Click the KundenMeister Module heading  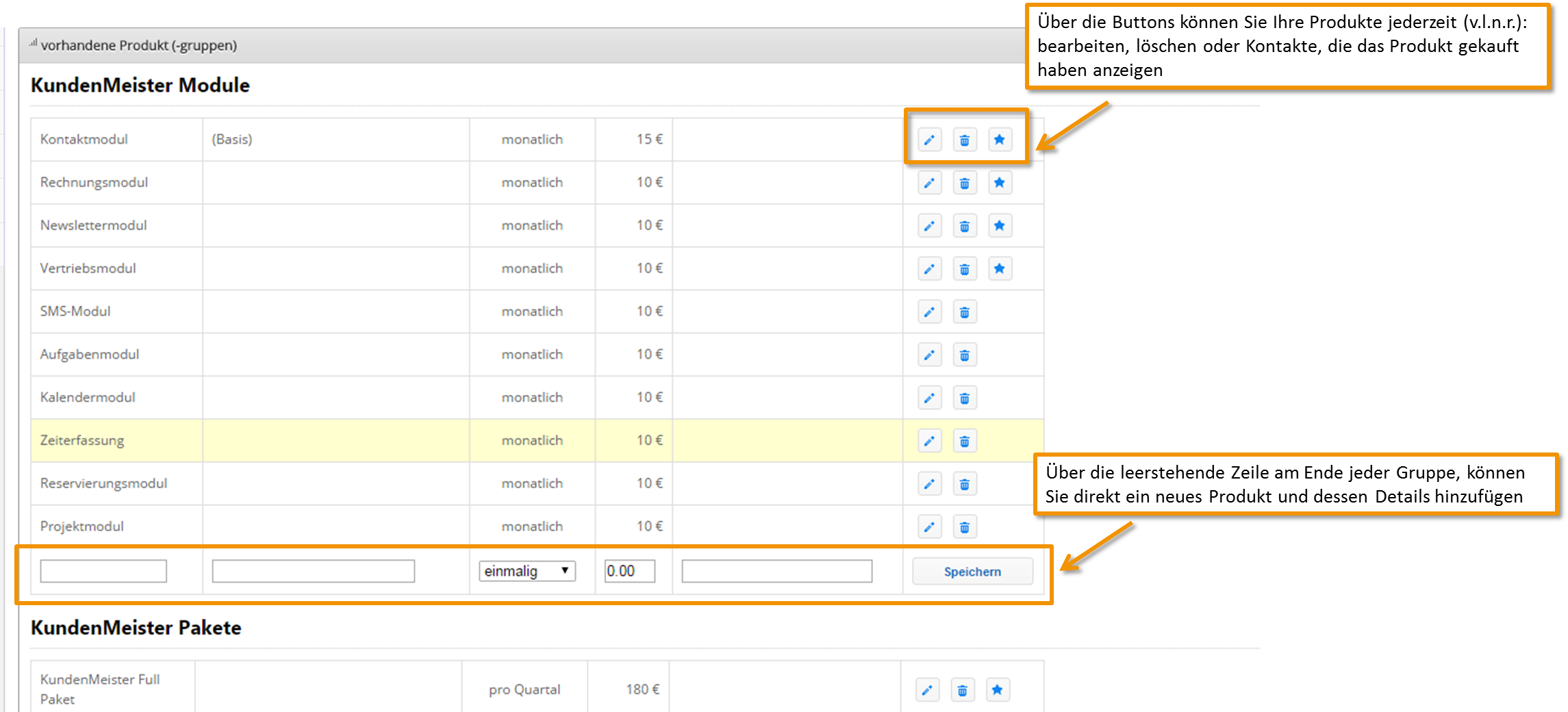point(140,85)
